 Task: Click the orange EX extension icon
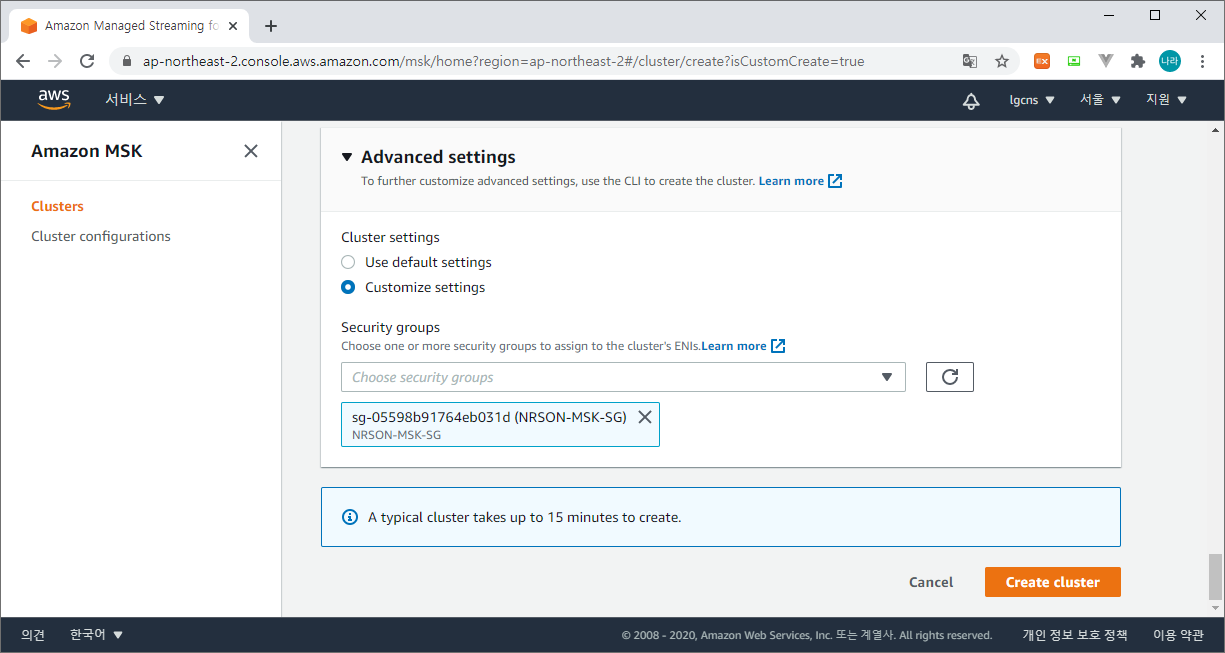[1042, 61]
